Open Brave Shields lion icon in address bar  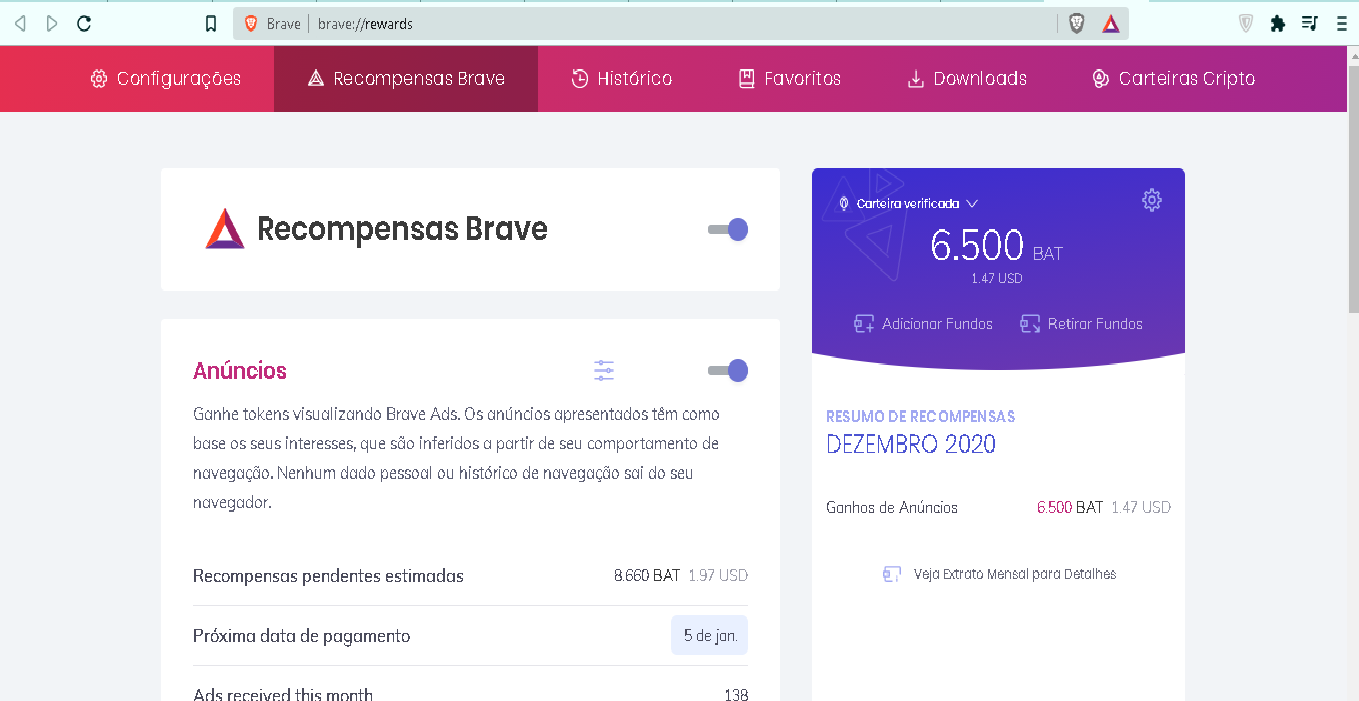[x=1077, y=24]
